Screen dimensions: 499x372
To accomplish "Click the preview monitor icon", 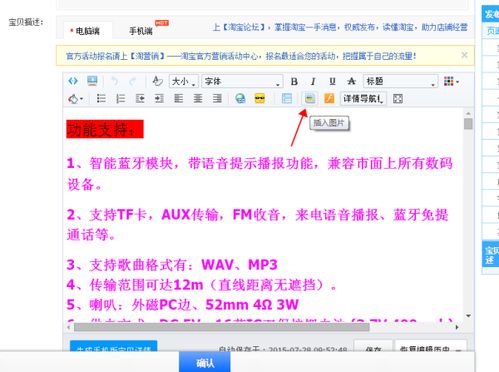I will 92,81.
